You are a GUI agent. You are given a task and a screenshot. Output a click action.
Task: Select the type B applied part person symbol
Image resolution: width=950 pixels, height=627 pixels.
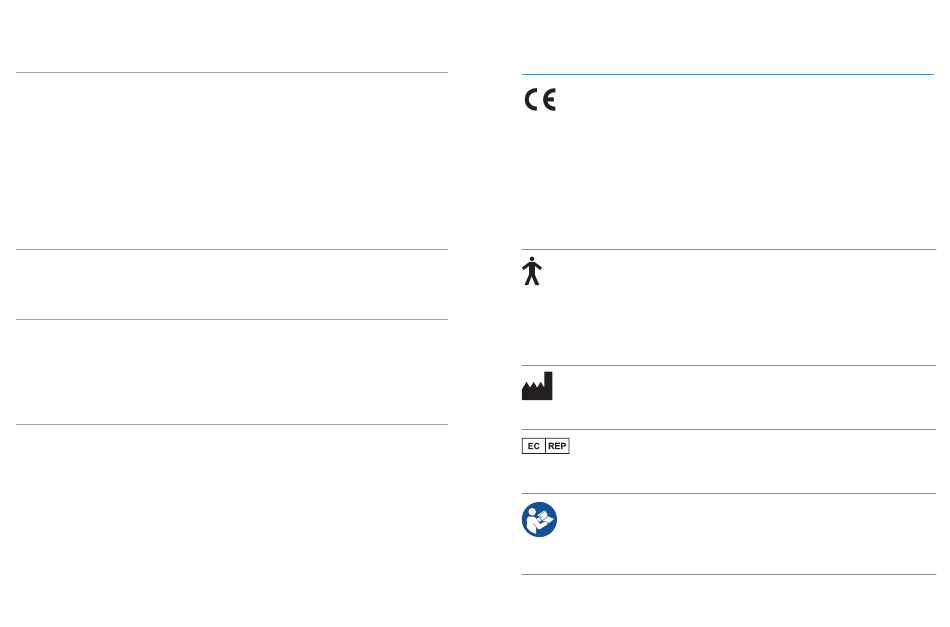click(532, 271)
